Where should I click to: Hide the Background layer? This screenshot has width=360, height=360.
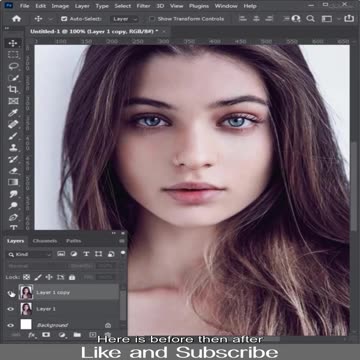coord(11,325)
